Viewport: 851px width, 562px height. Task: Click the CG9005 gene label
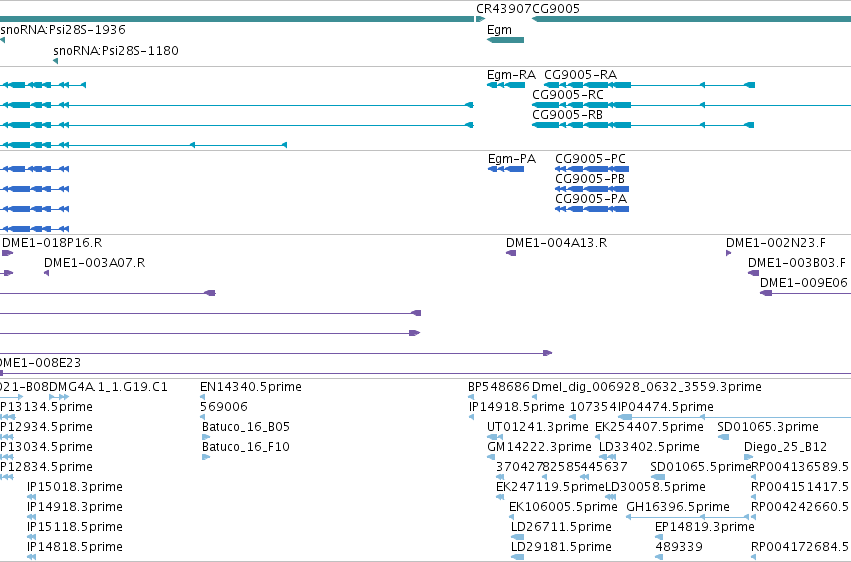(556, 9)
